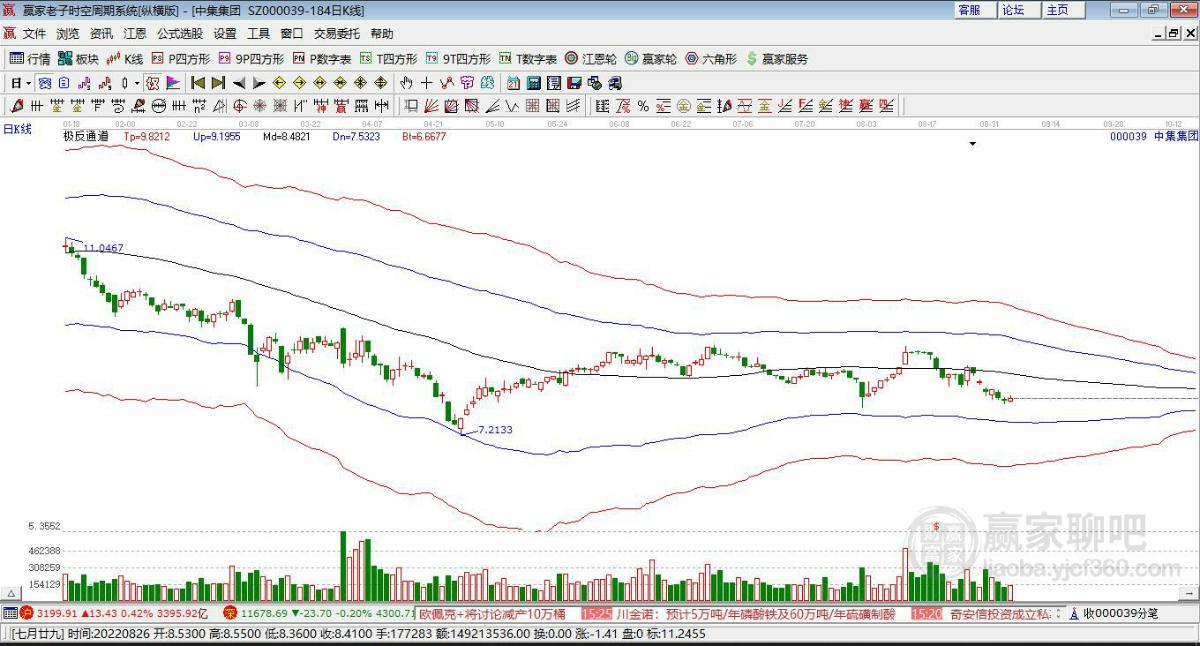Screen dimensions: 1200x646
Task: Click the Bt=6.6677 indicator value
Action: pyautogui.click(x=424, y=136)
